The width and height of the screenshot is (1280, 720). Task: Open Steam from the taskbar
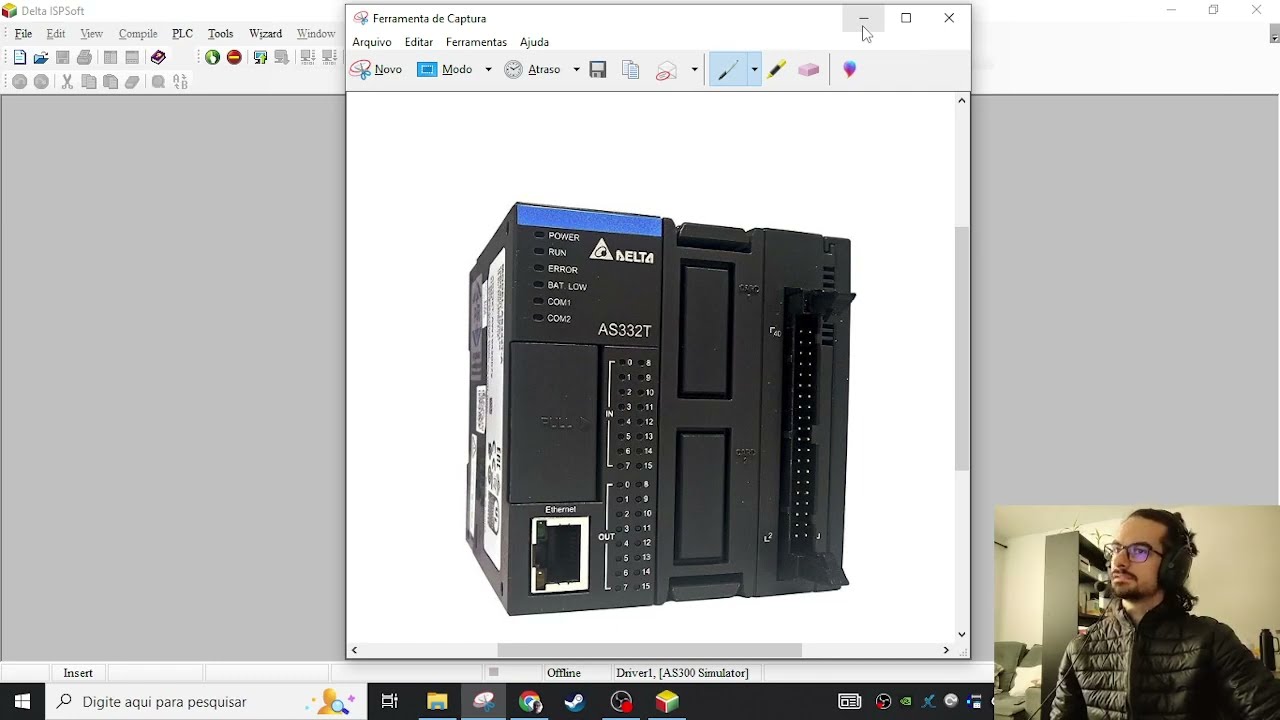[x=575, y=702]
